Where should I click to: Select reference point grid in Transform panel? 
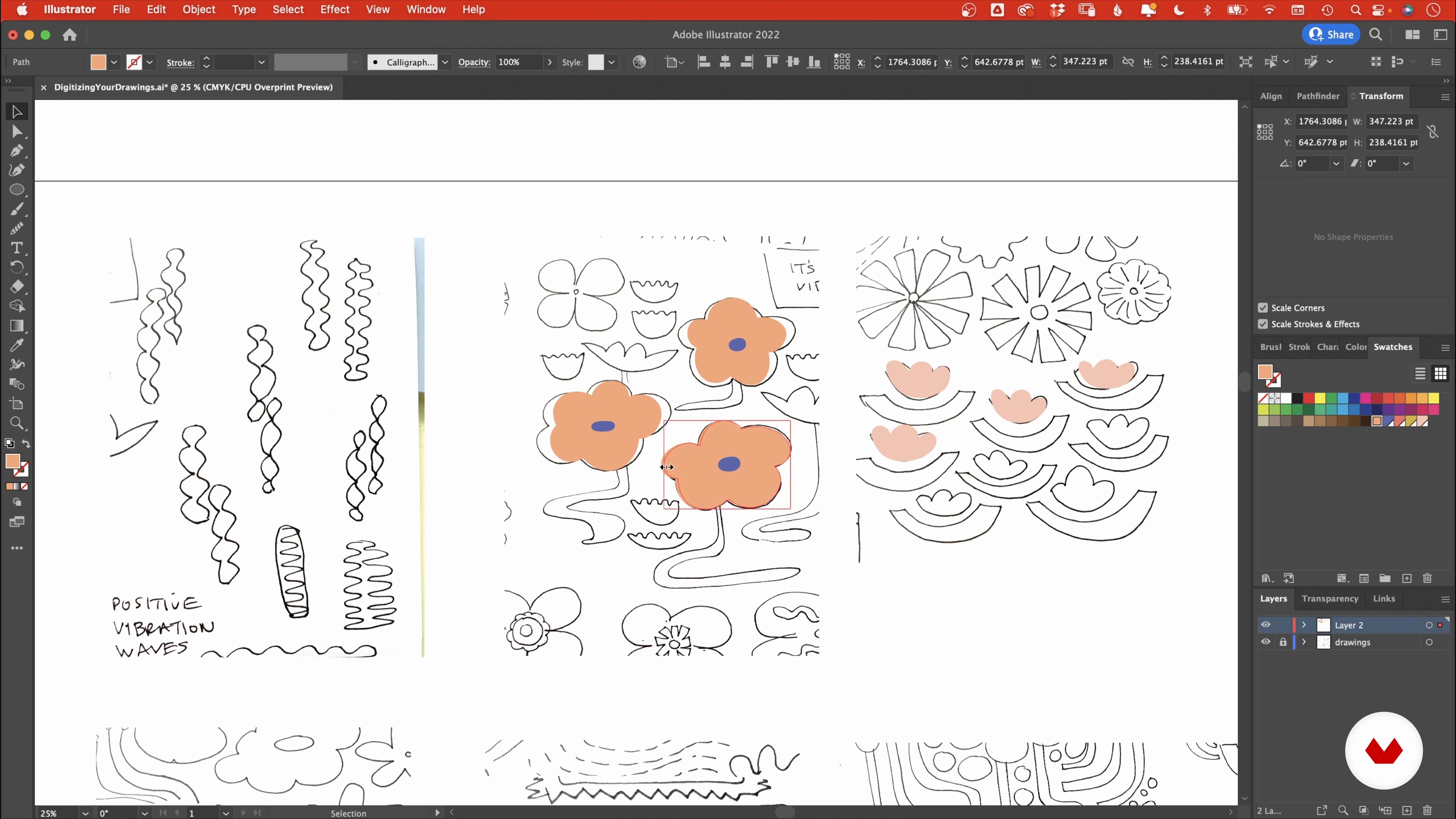[x=1265, y=132]
